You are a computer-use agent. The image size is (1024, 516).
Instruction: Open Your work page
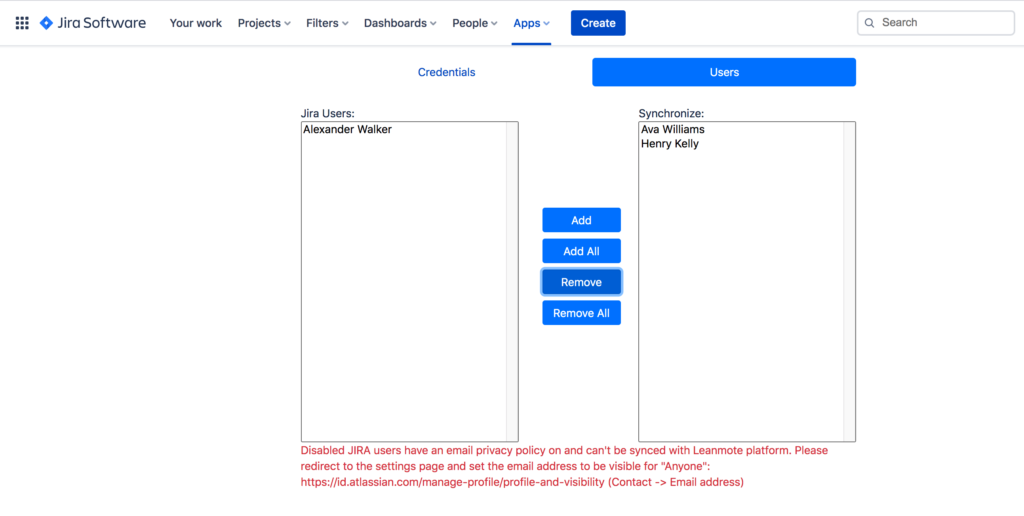(x=196, y=23)
